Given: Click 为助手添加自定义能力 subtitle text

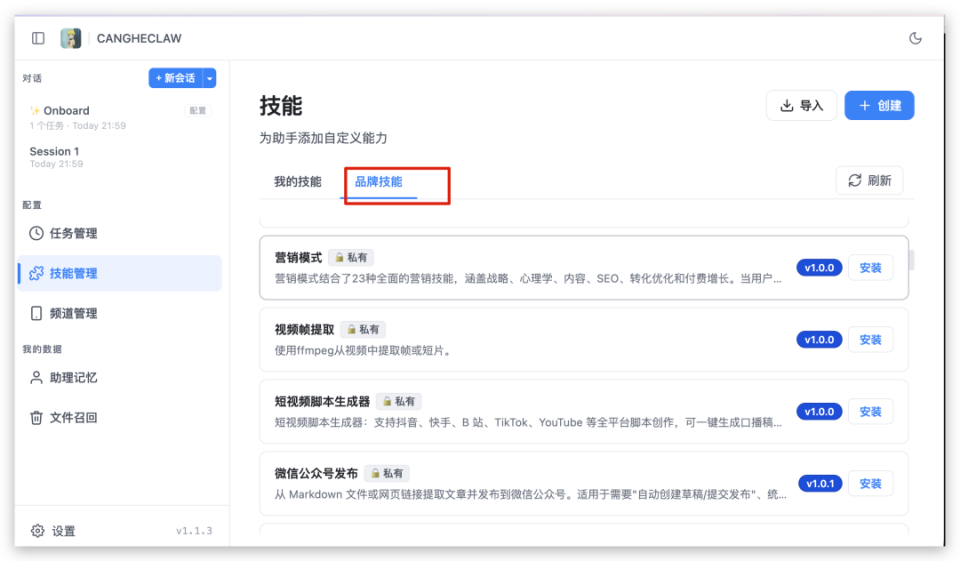Looking at the screenshot, I should 323,138.
